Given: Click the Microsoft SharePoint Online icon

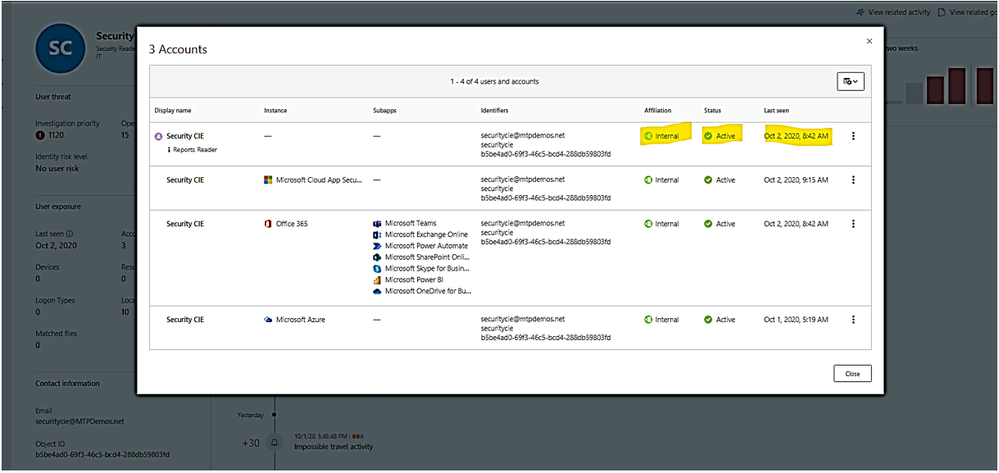Looking at the screenshot, I should click(x=377, y=257).
